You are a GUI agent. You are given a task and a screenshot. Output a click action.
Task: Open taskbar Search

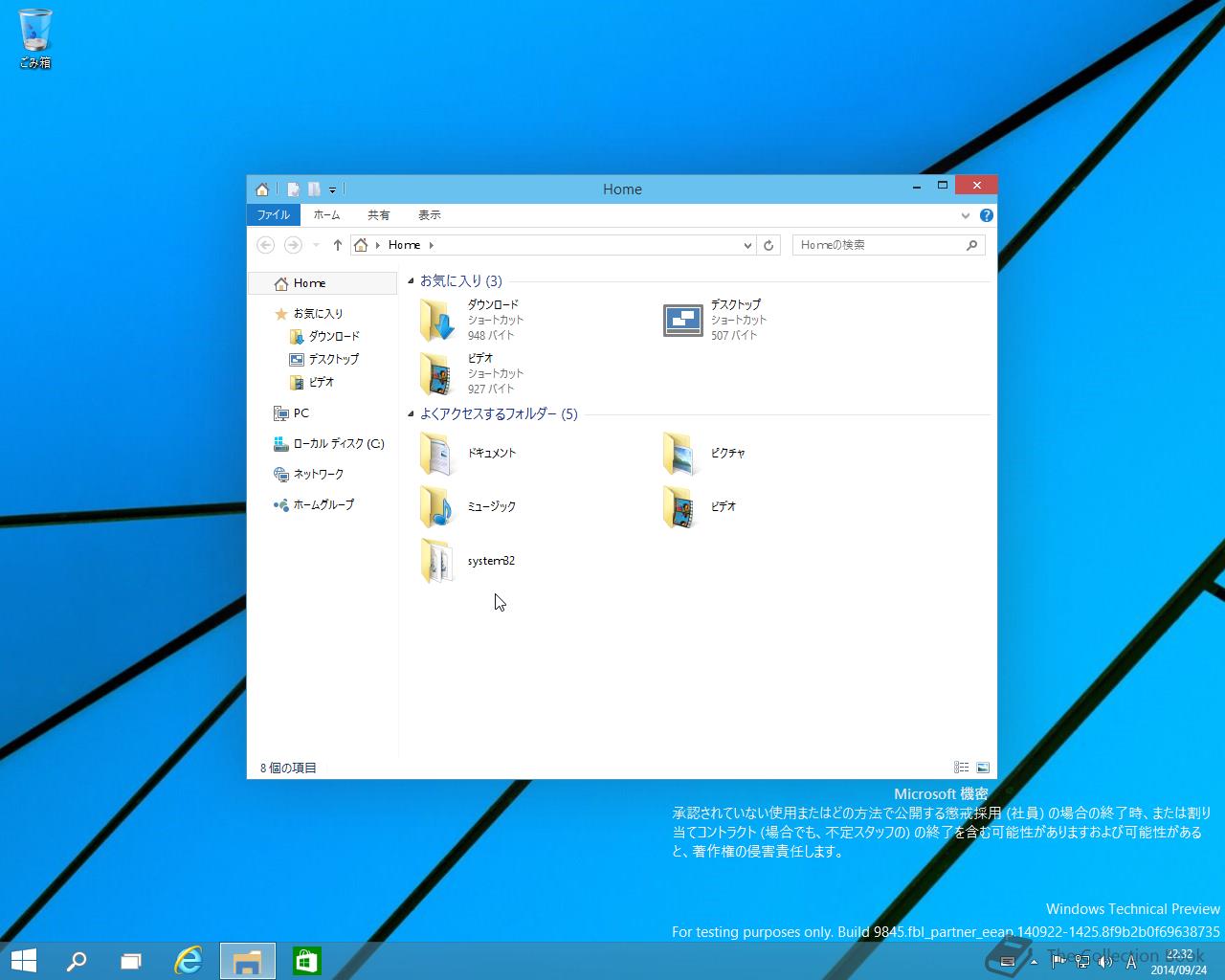(x=76, y=961)
